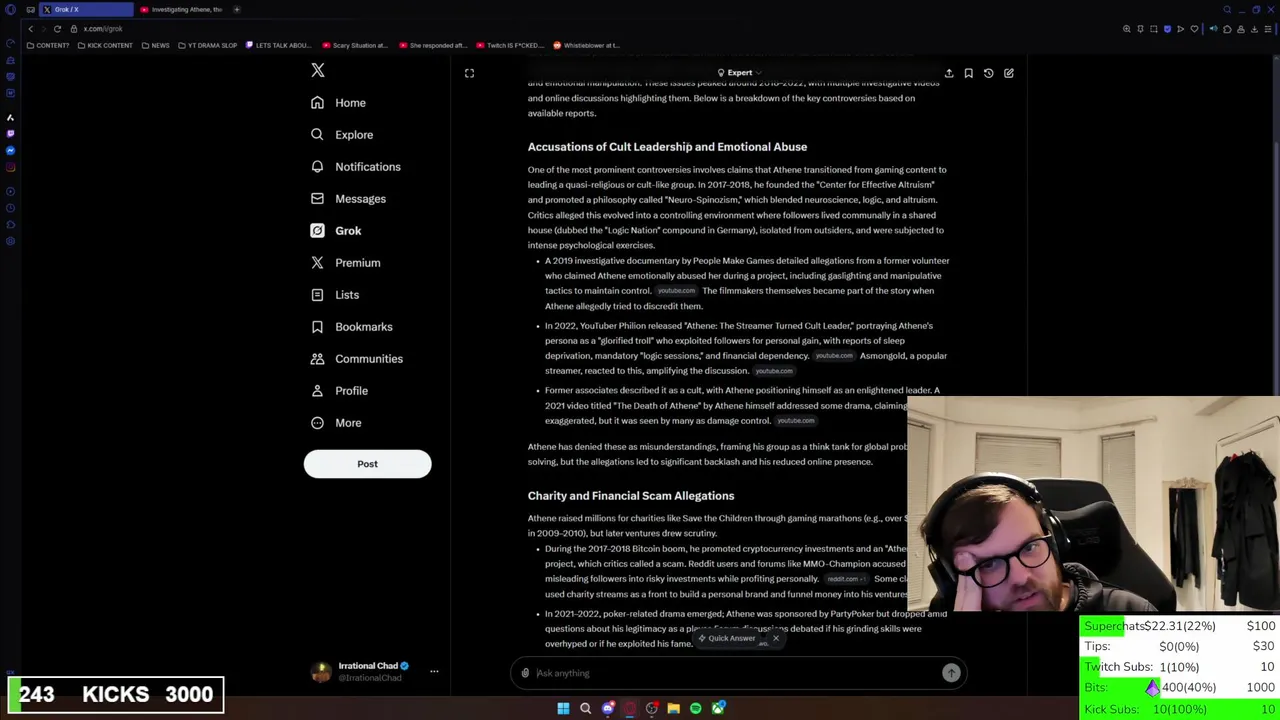Expand the More menu in sidebar

click(x=335, y=423)
